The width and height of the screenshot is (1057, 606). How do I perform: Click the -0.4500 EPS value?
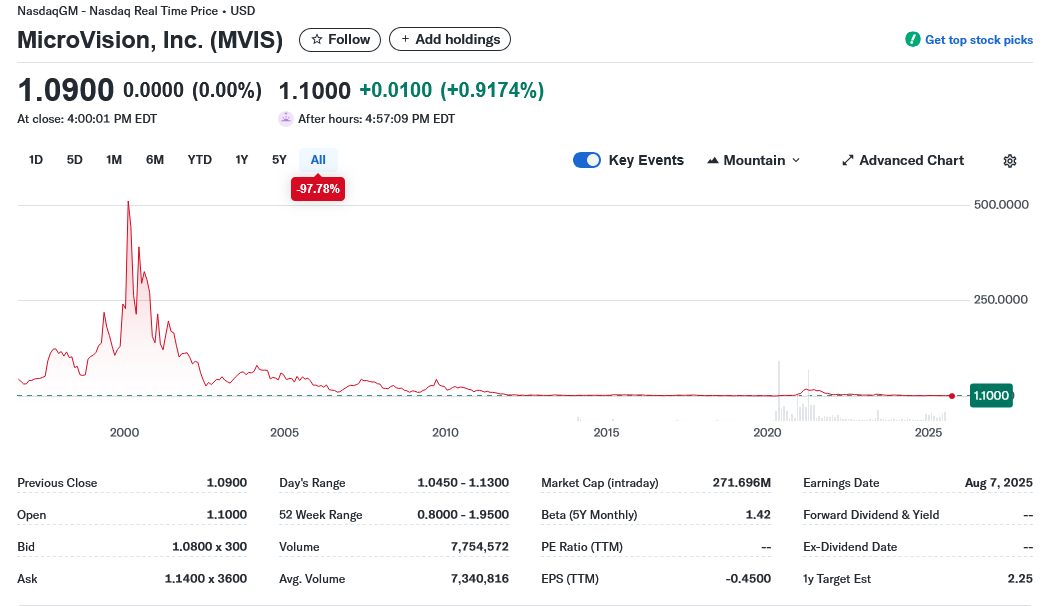748,579
